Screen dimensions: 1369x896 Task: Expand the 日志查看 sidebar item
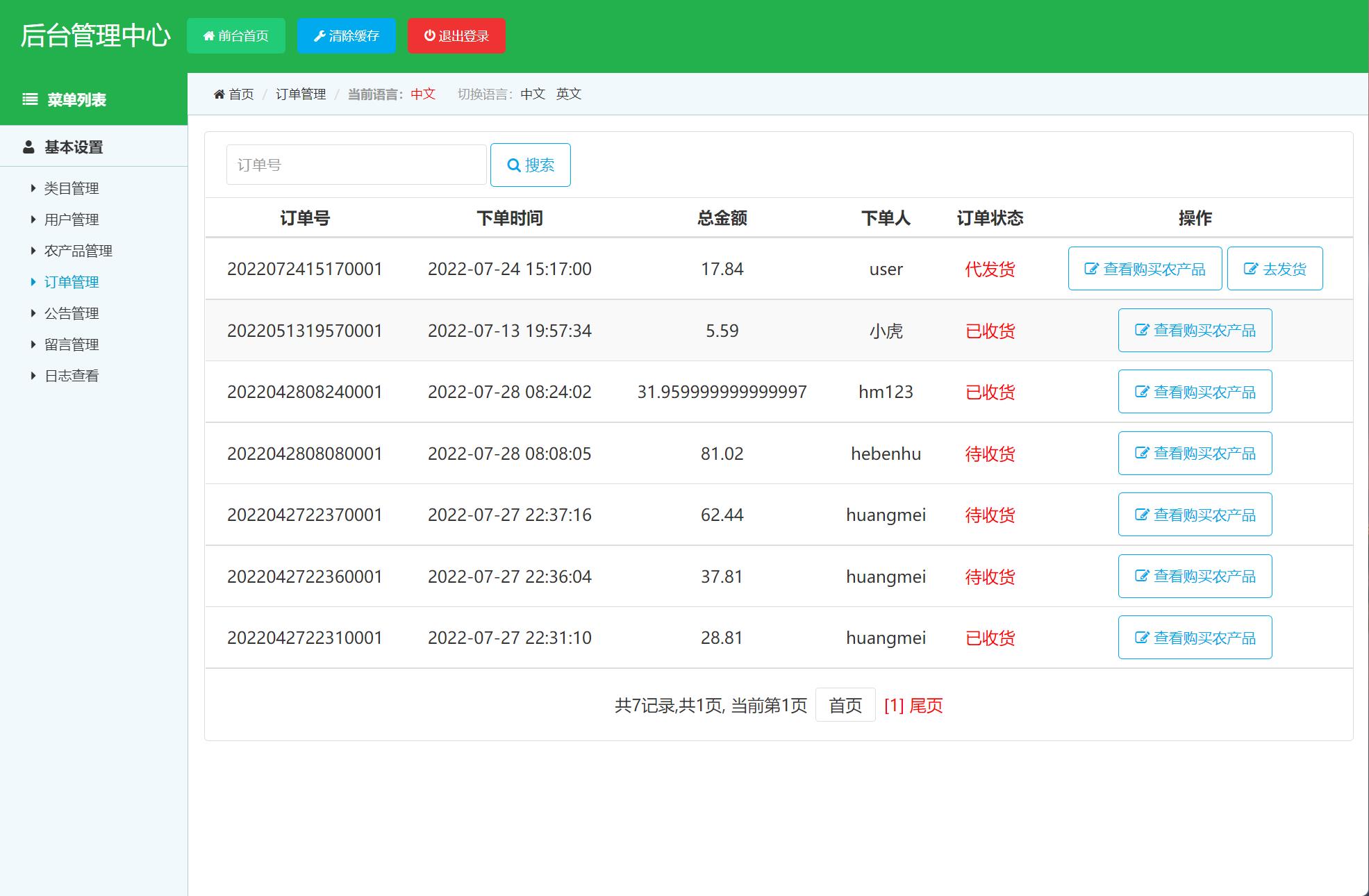pyautogui.click(x=72, y=376)
